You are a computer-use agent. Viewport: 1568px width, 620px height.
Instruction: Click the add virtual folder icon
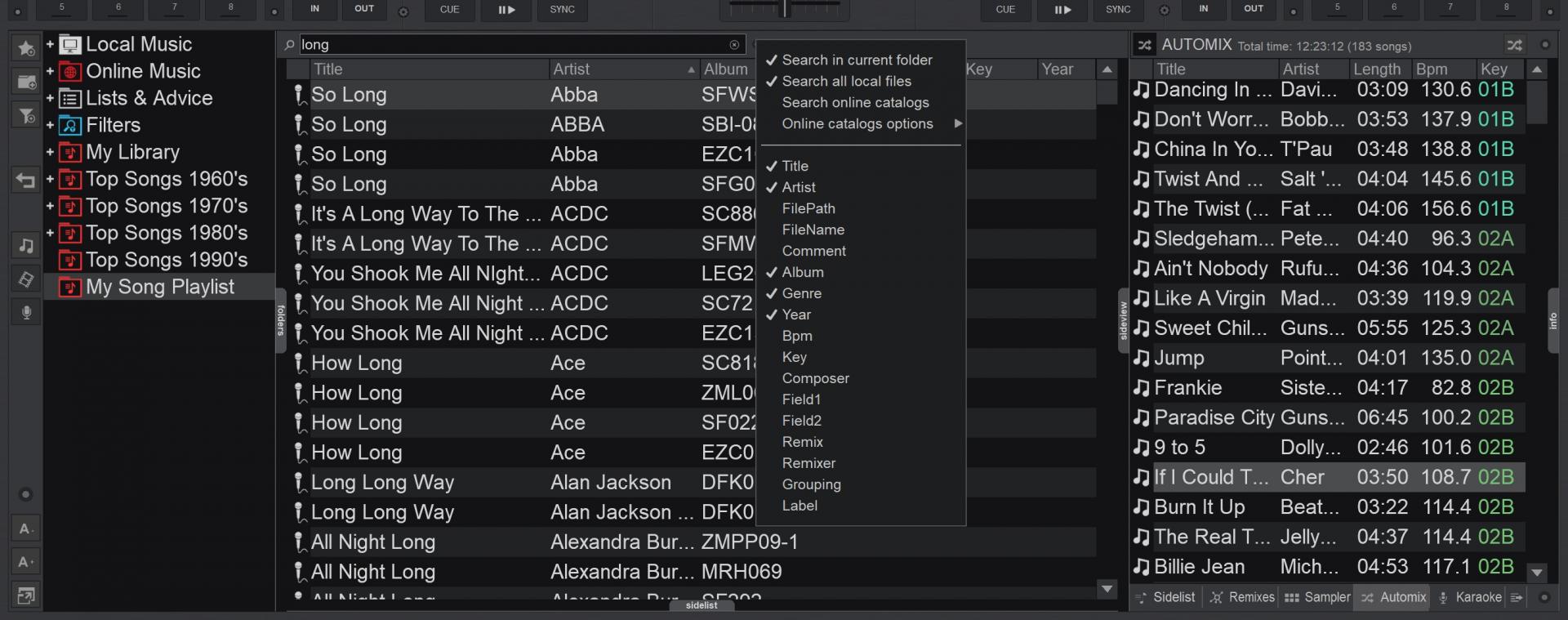pyautogui.click(x=26, y=82)
